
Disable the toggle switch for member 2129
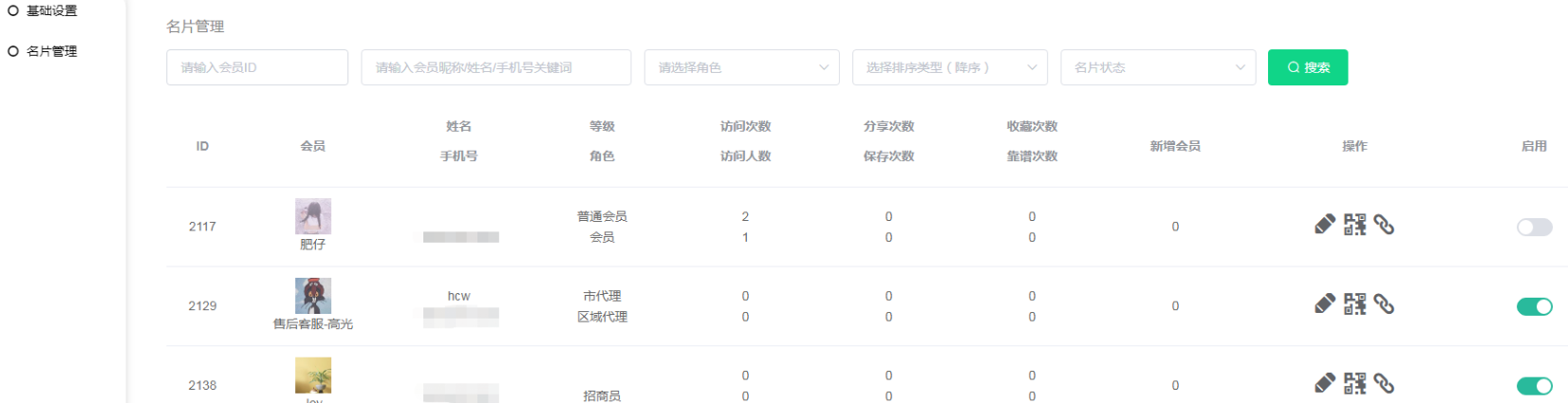coord(1534,306)
